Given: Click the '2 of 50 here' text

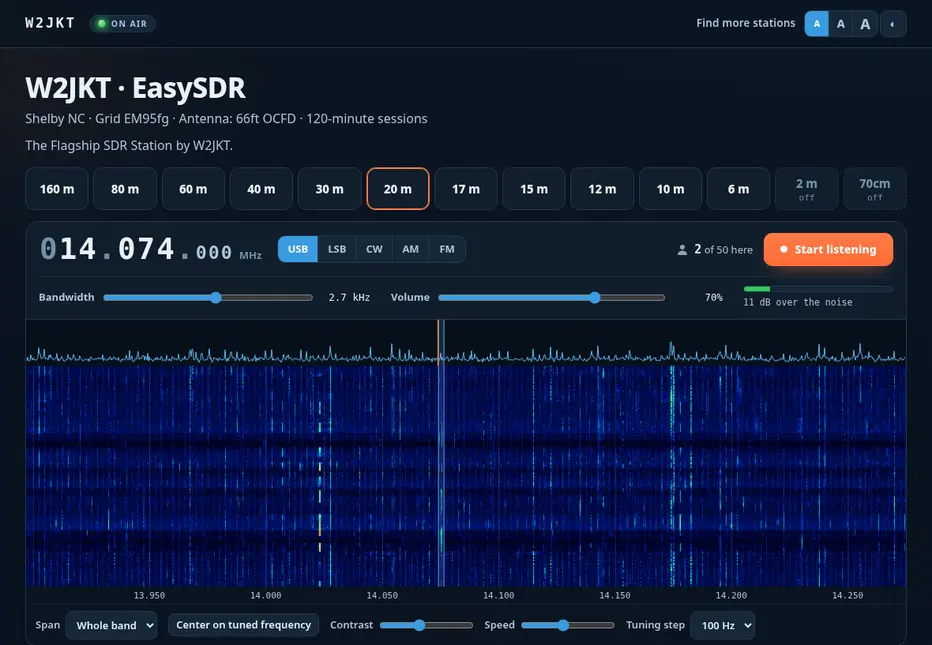Looking at the screenshot, I should pos(723,250).
